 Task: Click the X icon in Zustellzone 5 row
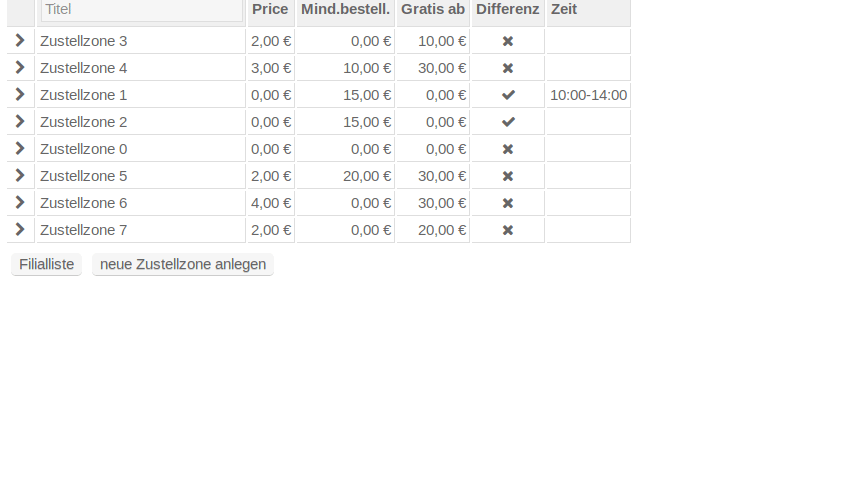[508, 176]
